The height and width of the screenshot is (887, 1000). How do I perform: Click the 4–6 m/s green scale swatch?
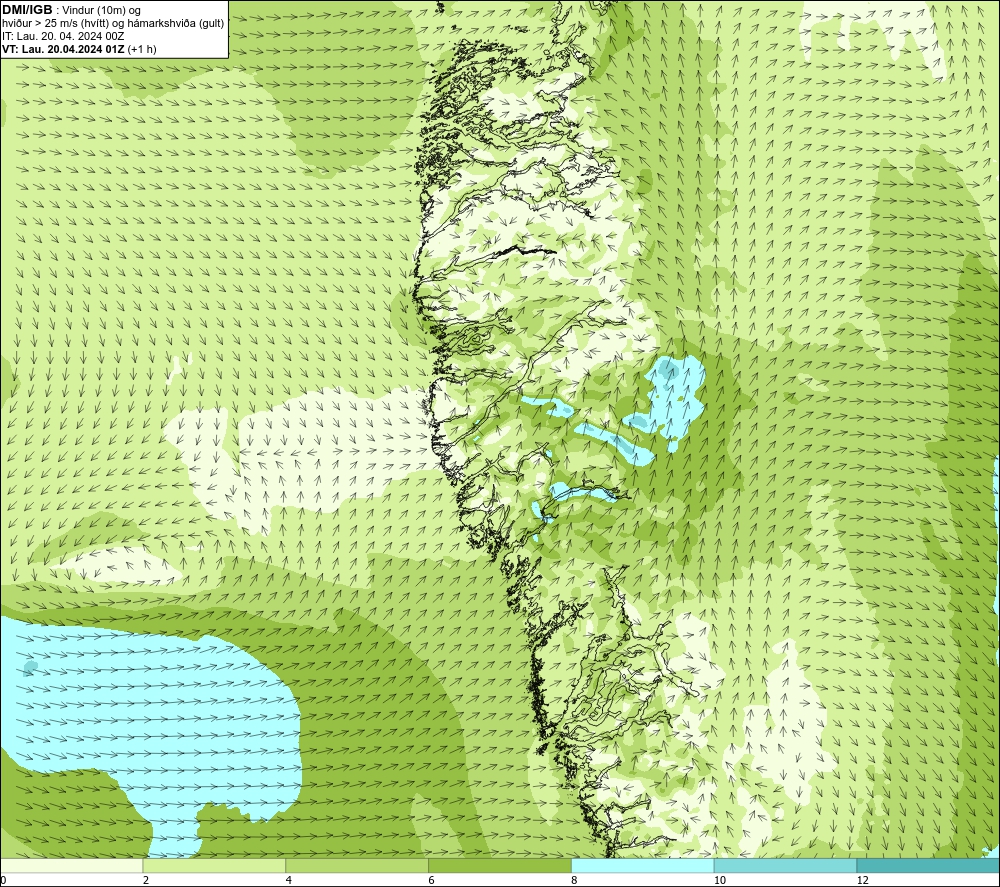coord(357,866)
